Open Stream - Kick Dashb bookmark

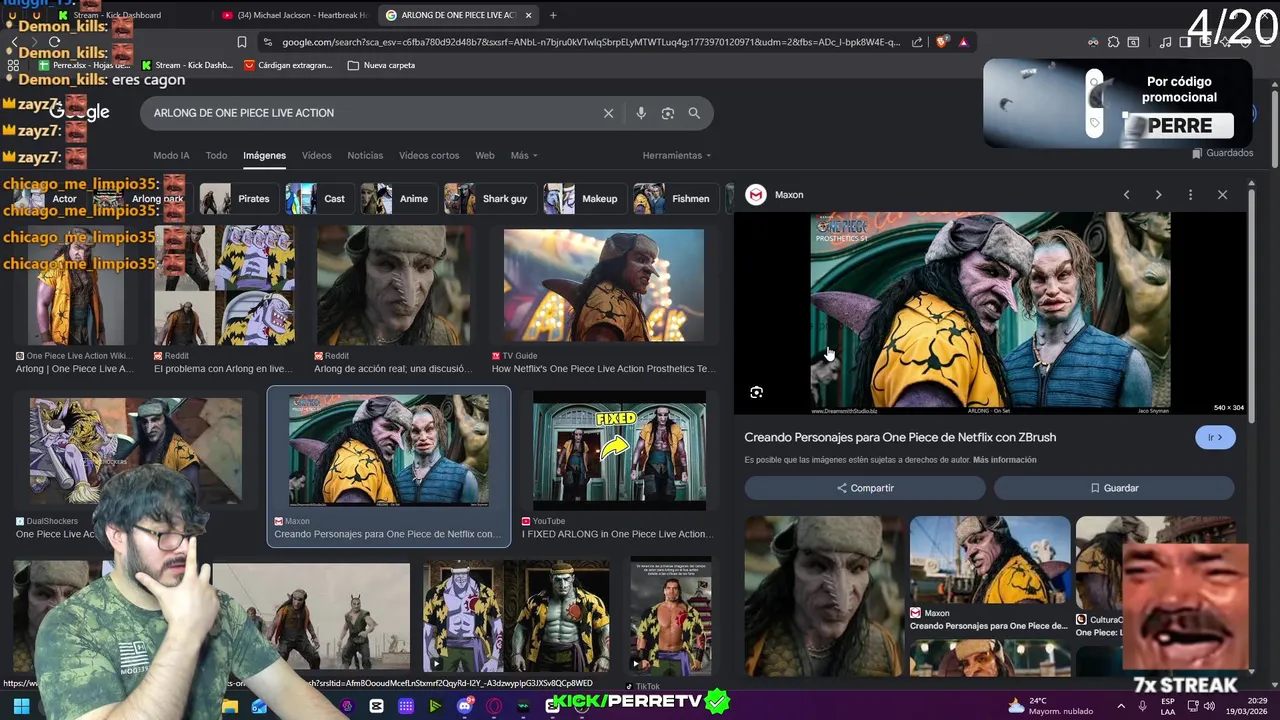[187, 65]
